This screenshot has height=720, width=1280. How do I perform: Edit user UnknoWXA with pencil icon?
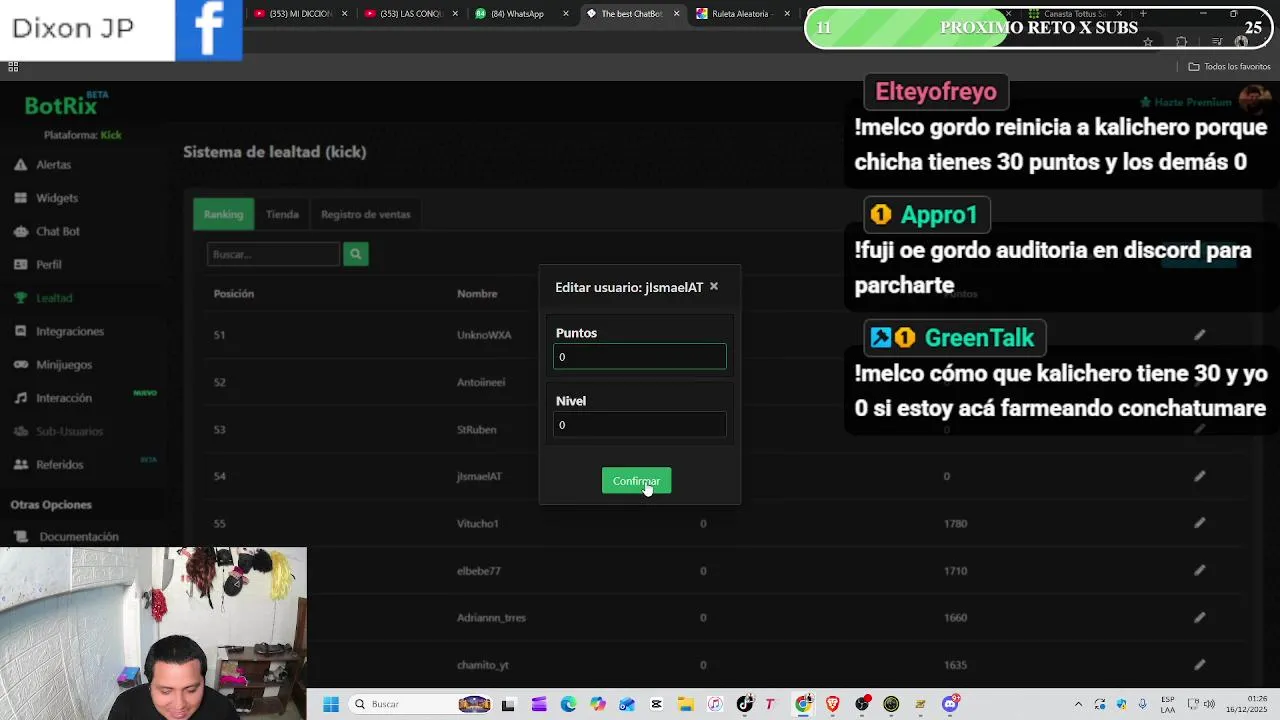(x=1200, y=335)
